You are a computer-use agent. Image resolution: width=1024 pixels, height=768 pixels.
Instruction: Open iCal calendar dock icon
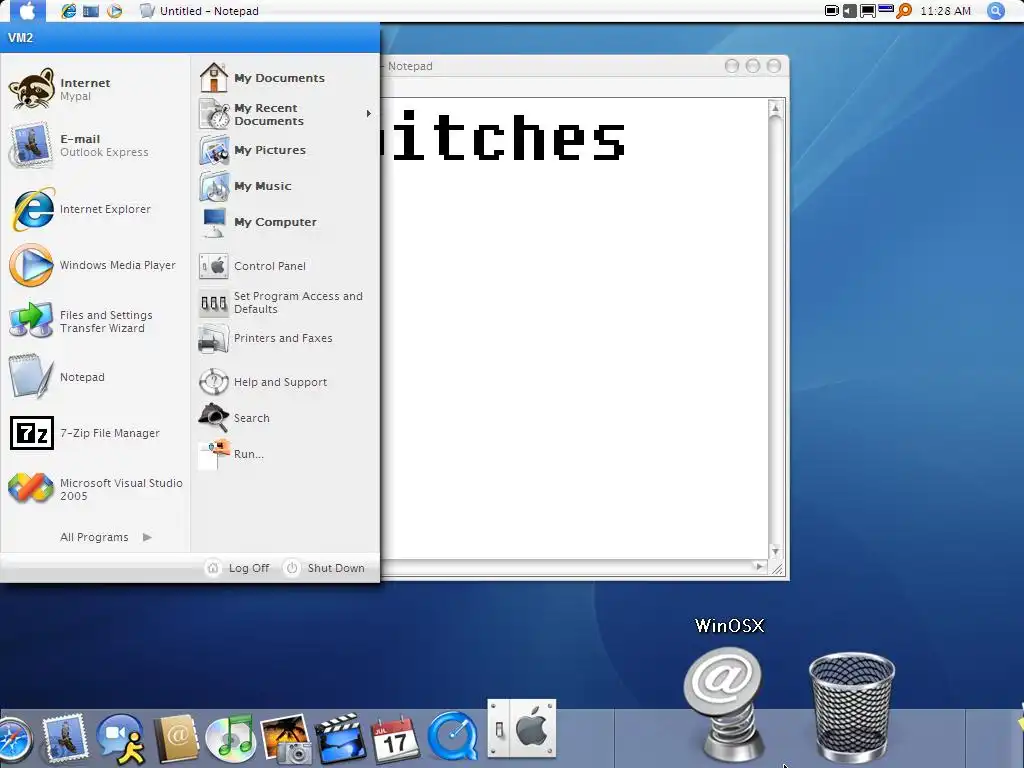click(394, 739)
